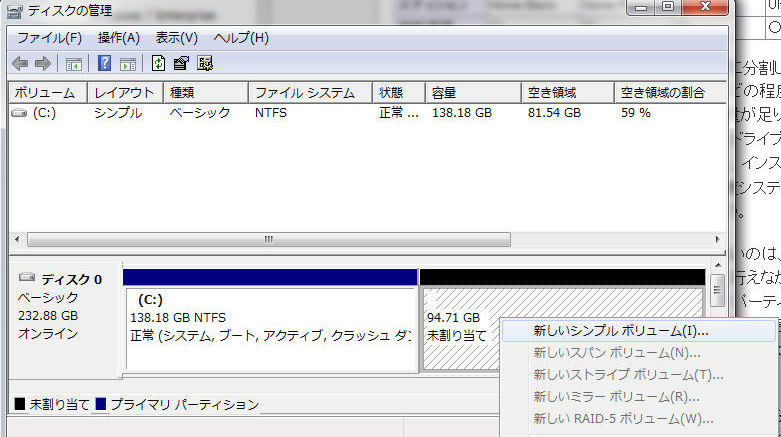Click the 81.54 GB free space cell

(x=554, y=113)
